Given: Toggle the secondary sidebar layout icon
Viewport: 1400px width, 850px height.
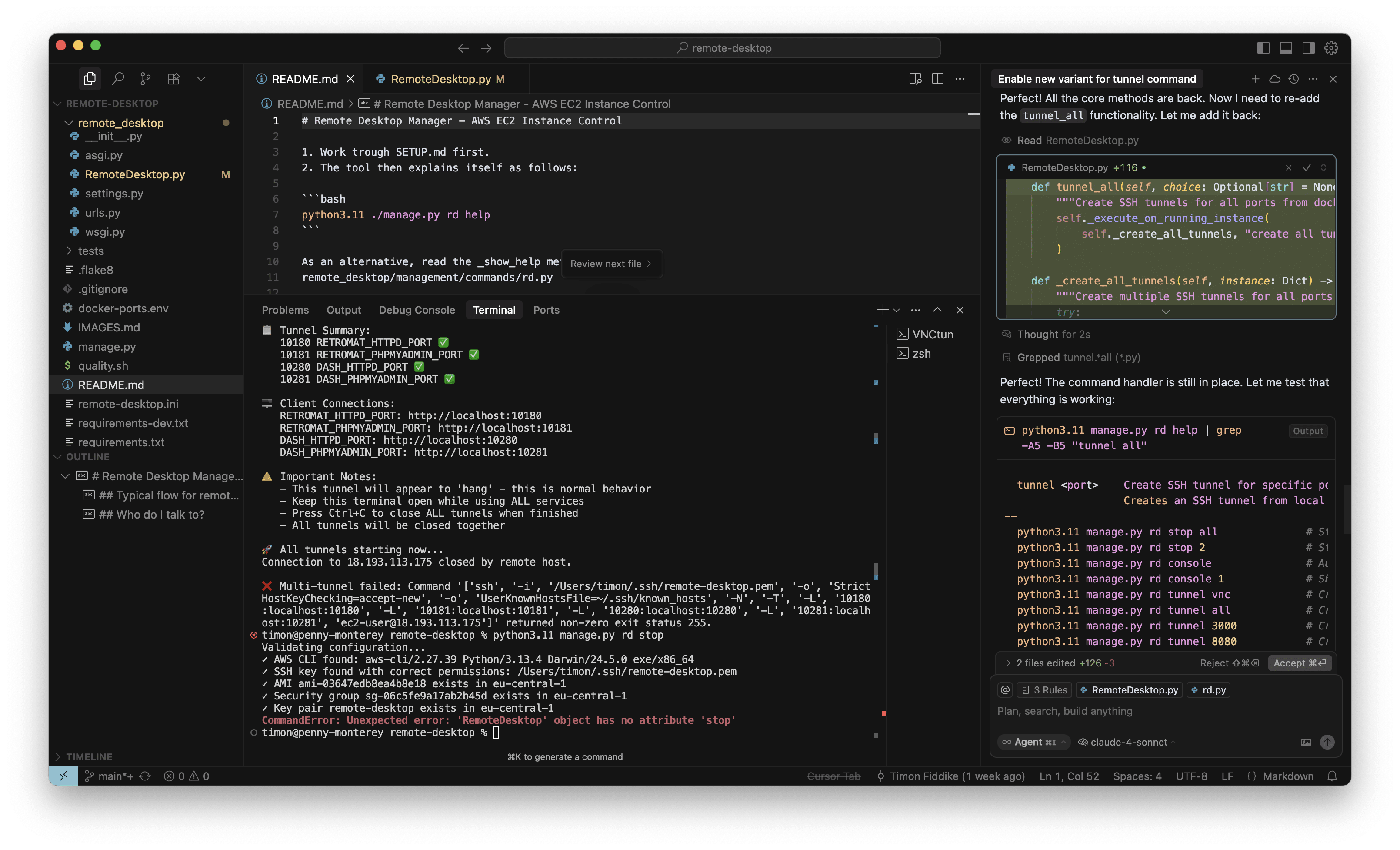Looking at the screenshot, I should tap(1309, 48).
